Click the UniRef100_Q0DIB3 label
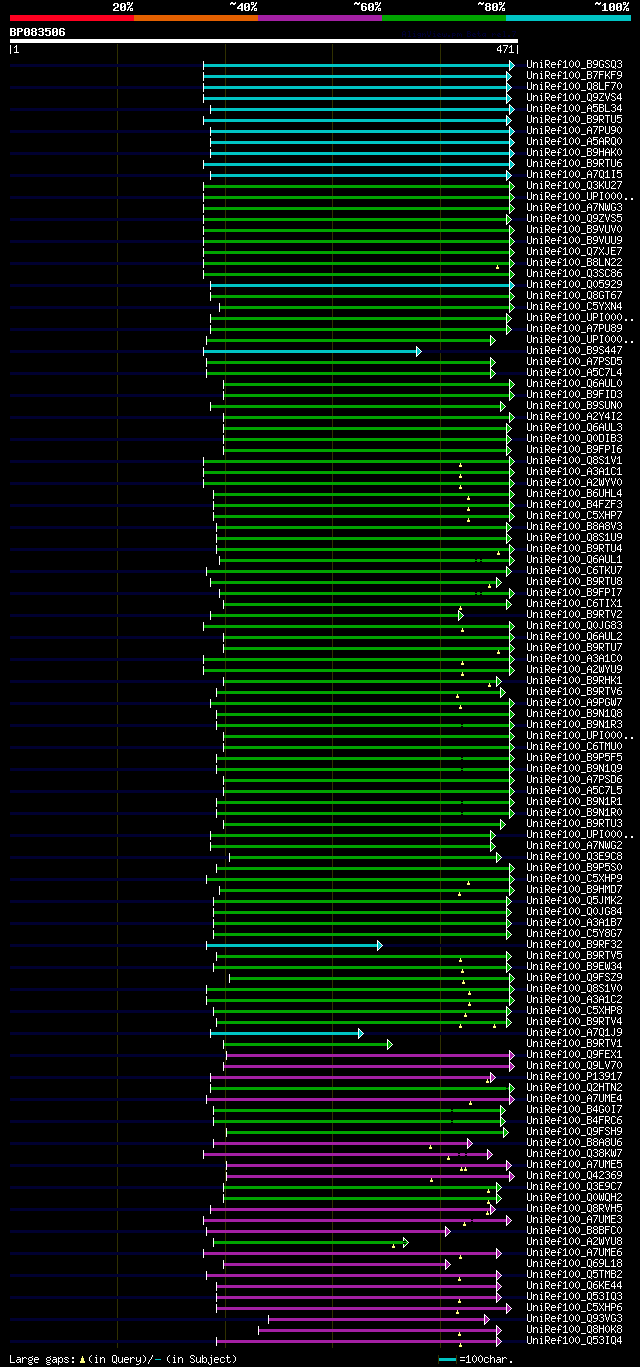The width and height of the screenshot is (640, 1367). 574,439
